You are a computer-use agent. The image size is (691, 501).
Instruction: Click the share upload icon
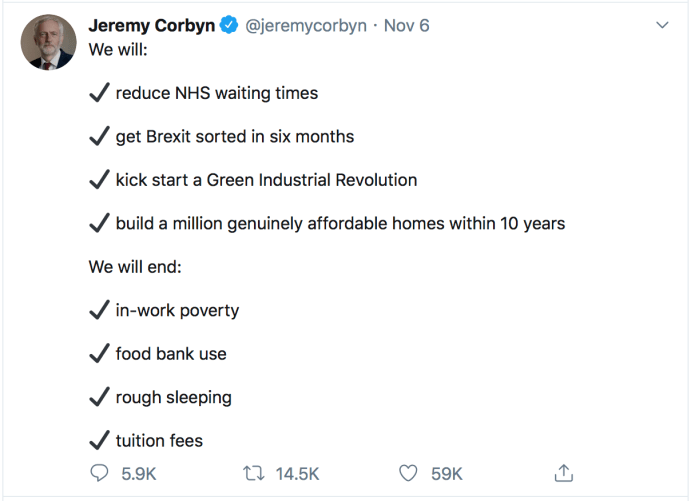click(x=564, y=473)
